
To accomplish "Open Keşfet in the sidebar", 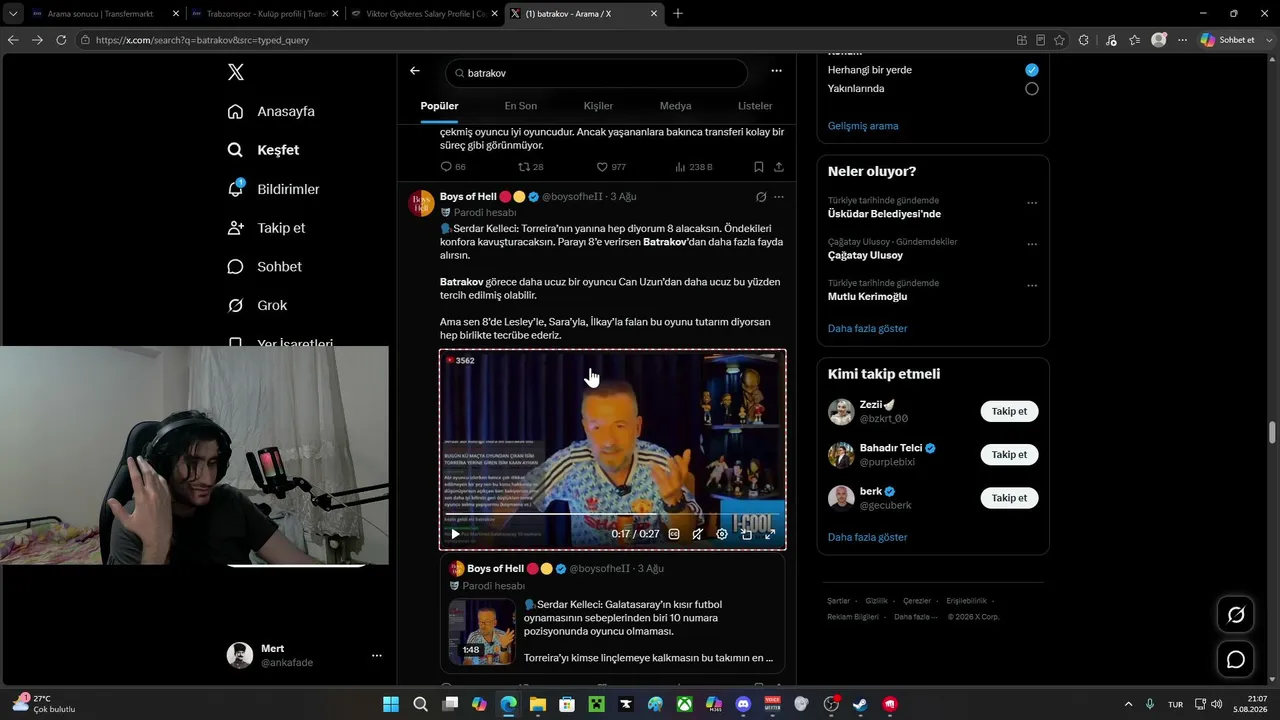I will [264, 150].
